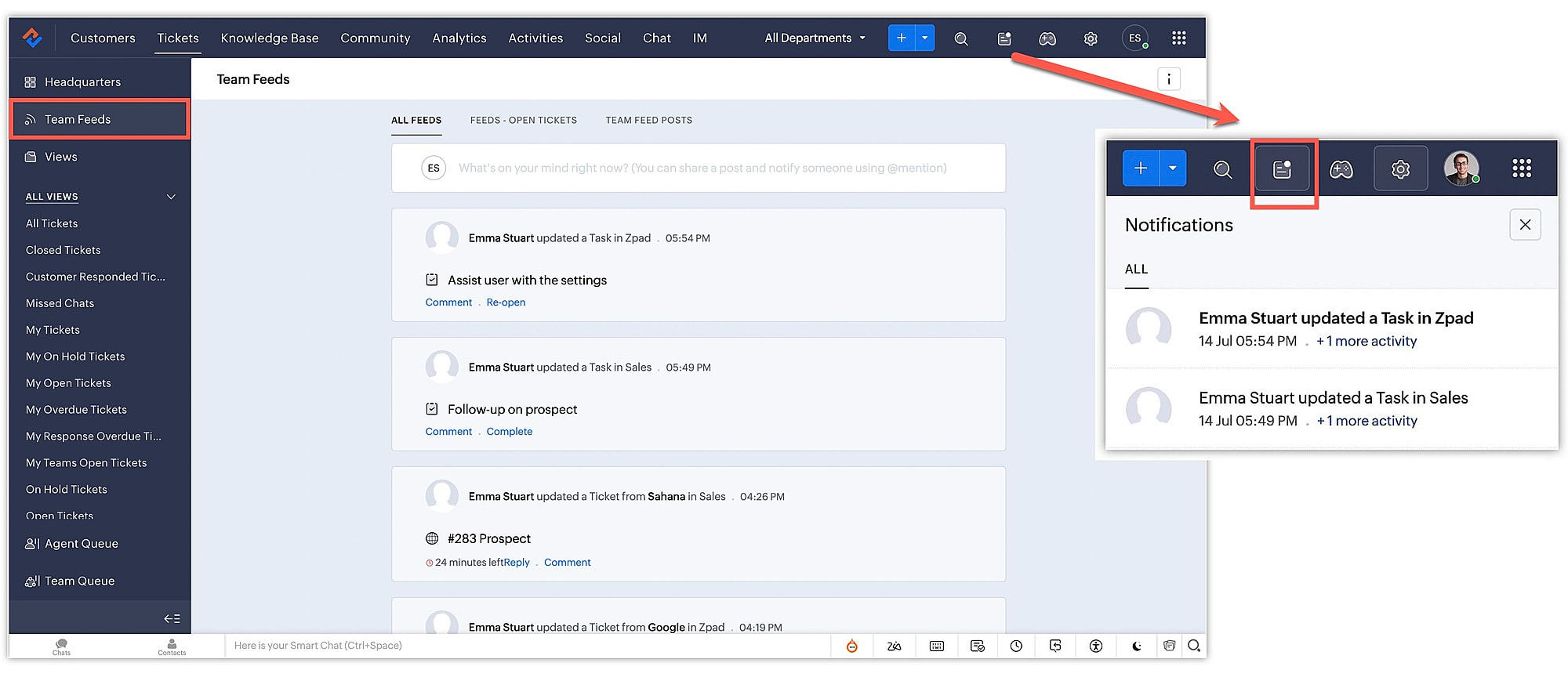The image size is (1568, 688).
Task: Close the Notifications panel
Action: tap(1525, 225)
